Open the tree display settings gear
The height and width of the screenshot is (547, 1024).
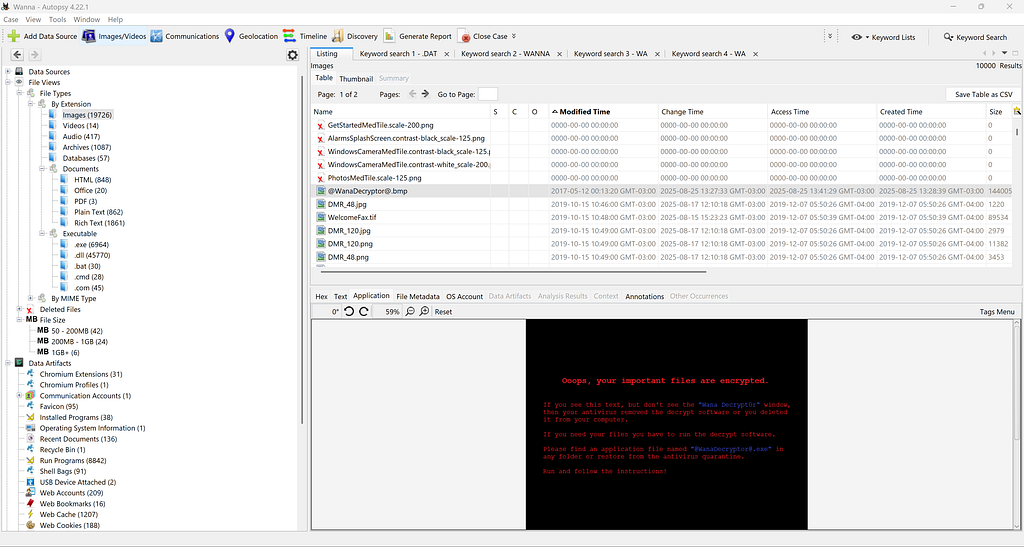(x=293, y=55)
